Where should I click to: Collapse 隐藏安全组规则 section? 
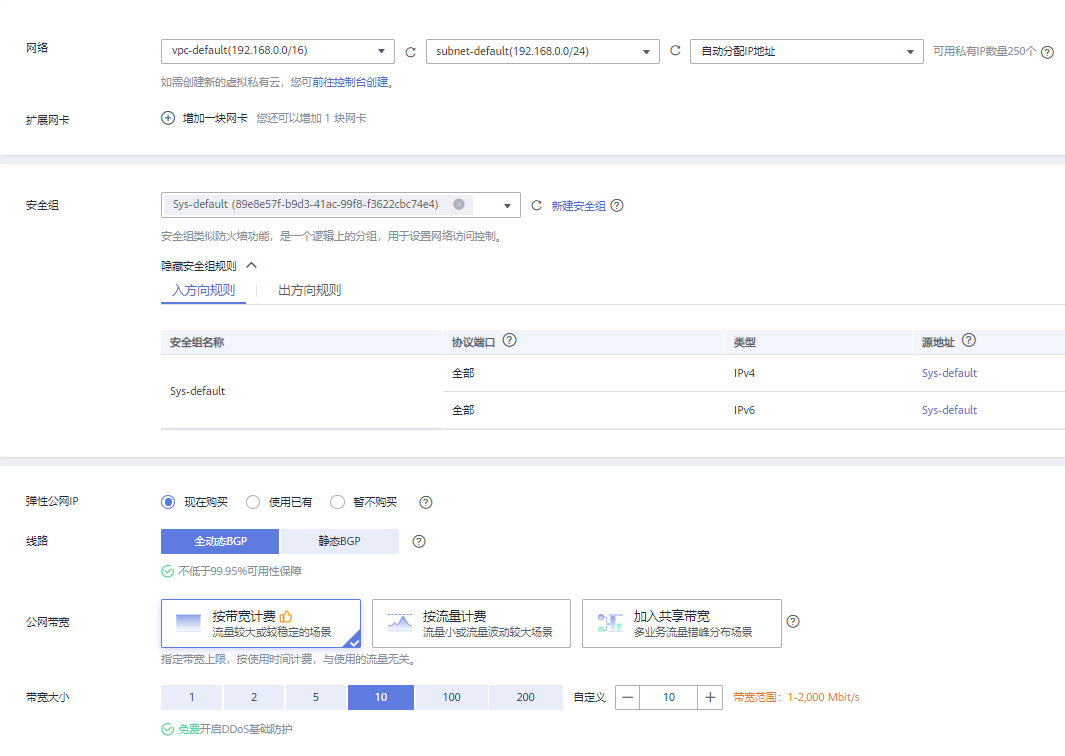[x=209, y=266]
